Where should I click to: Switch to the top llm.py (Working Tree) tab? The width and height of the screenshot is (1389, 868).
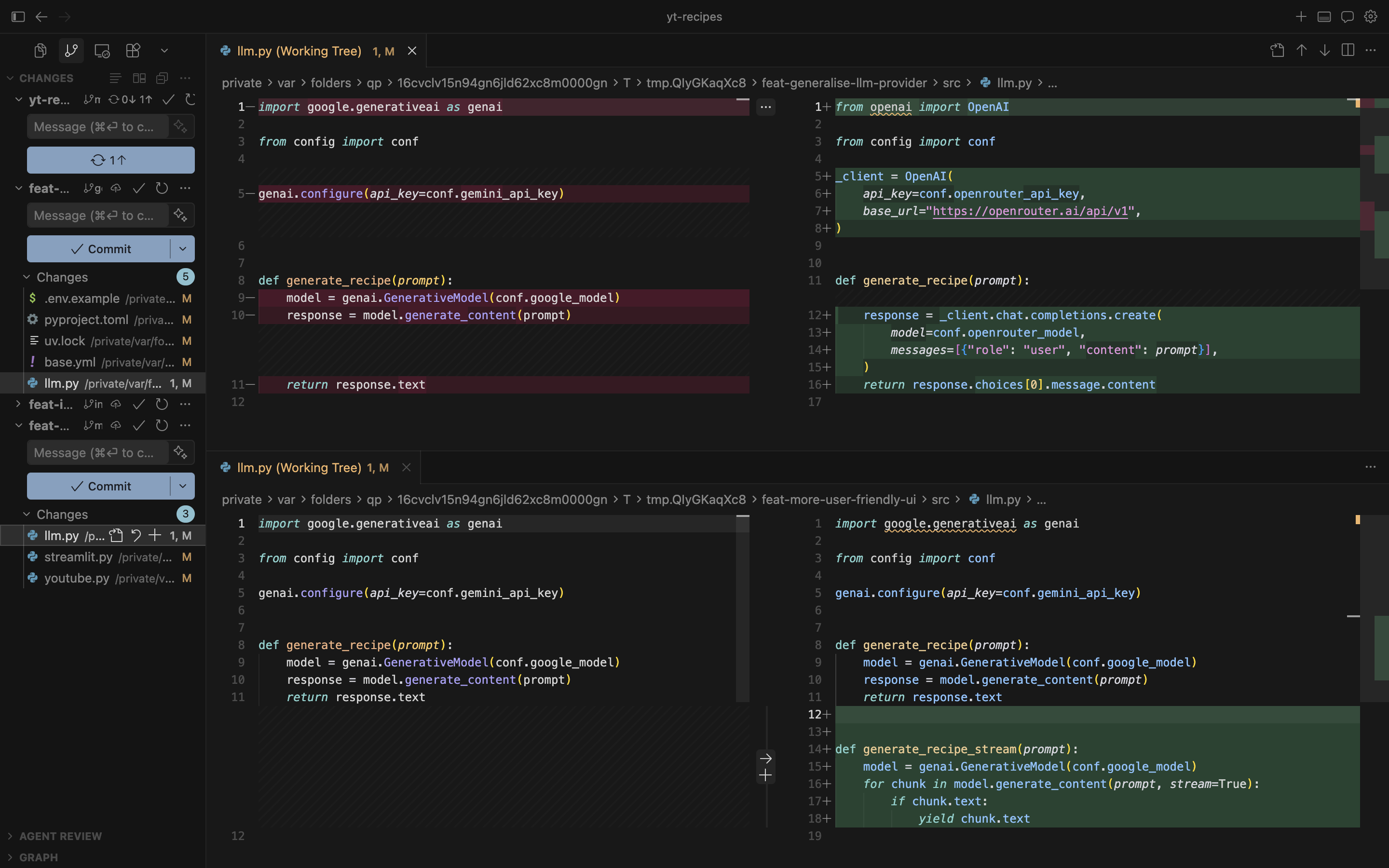coord(299,51)
